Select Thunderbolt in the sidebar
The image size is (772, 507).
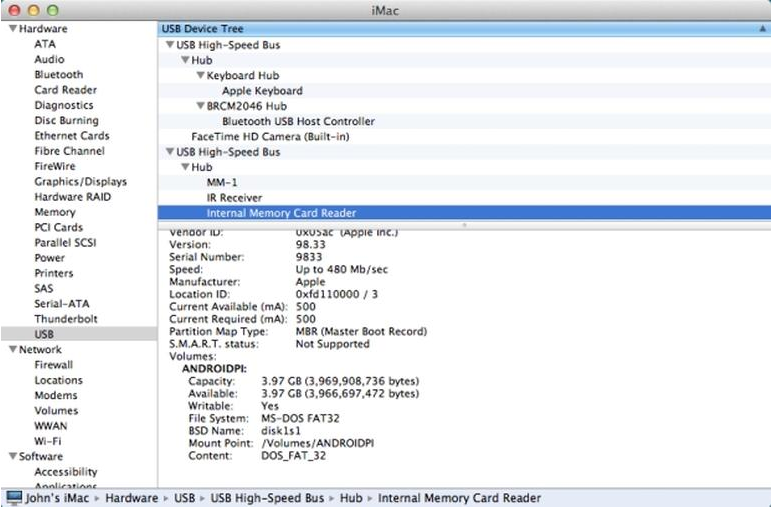[x=65, y=318]
